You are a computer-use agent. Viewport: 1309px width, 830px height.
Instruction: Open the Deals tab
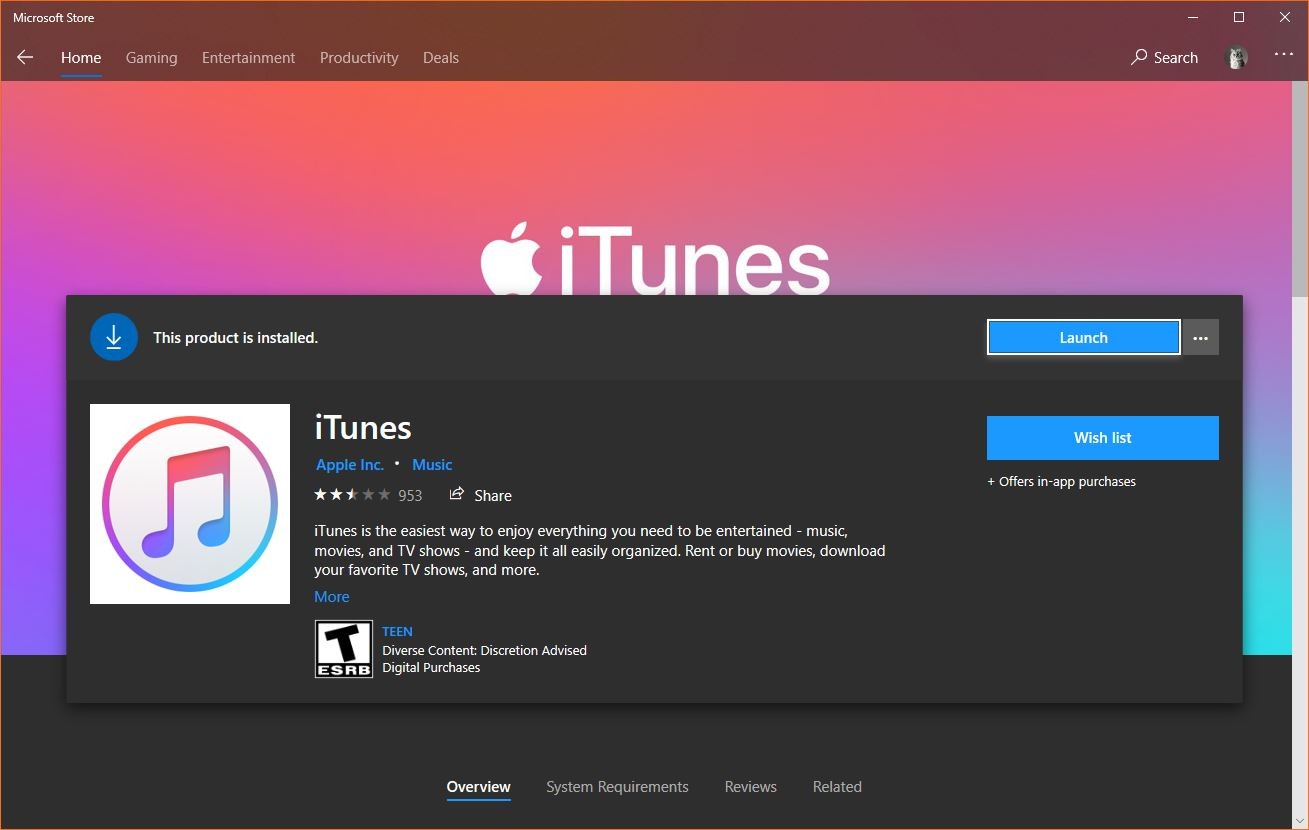point(441,58)
